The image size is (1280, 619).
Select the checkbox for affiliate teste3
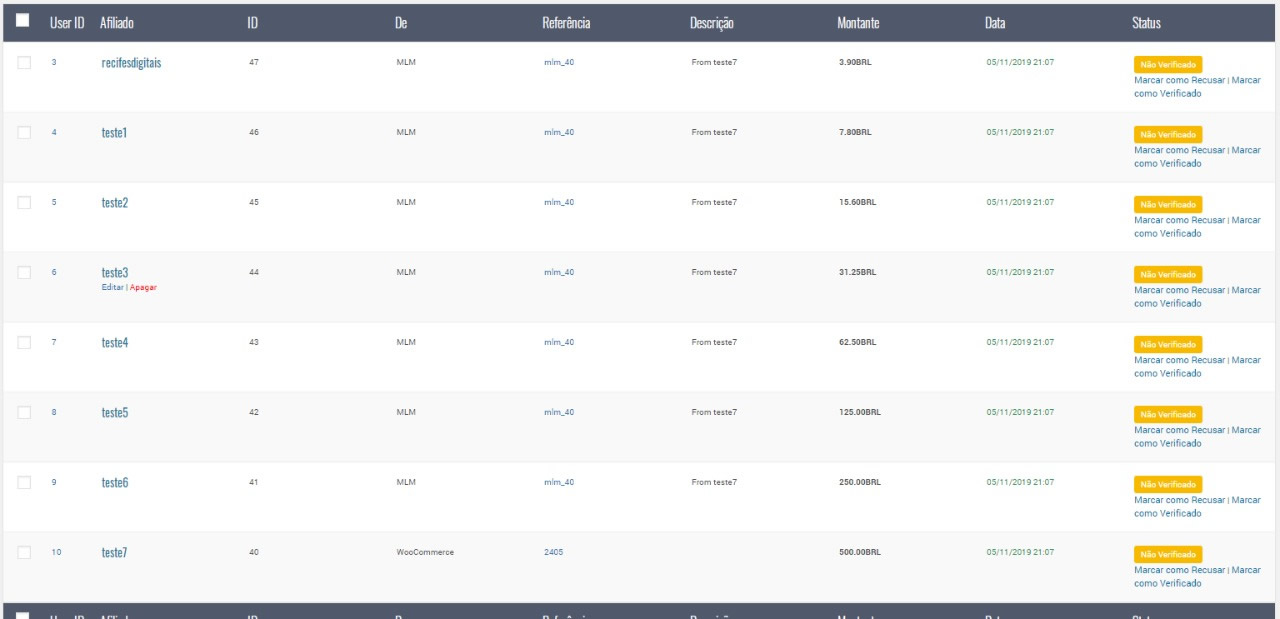pos(25,273)
